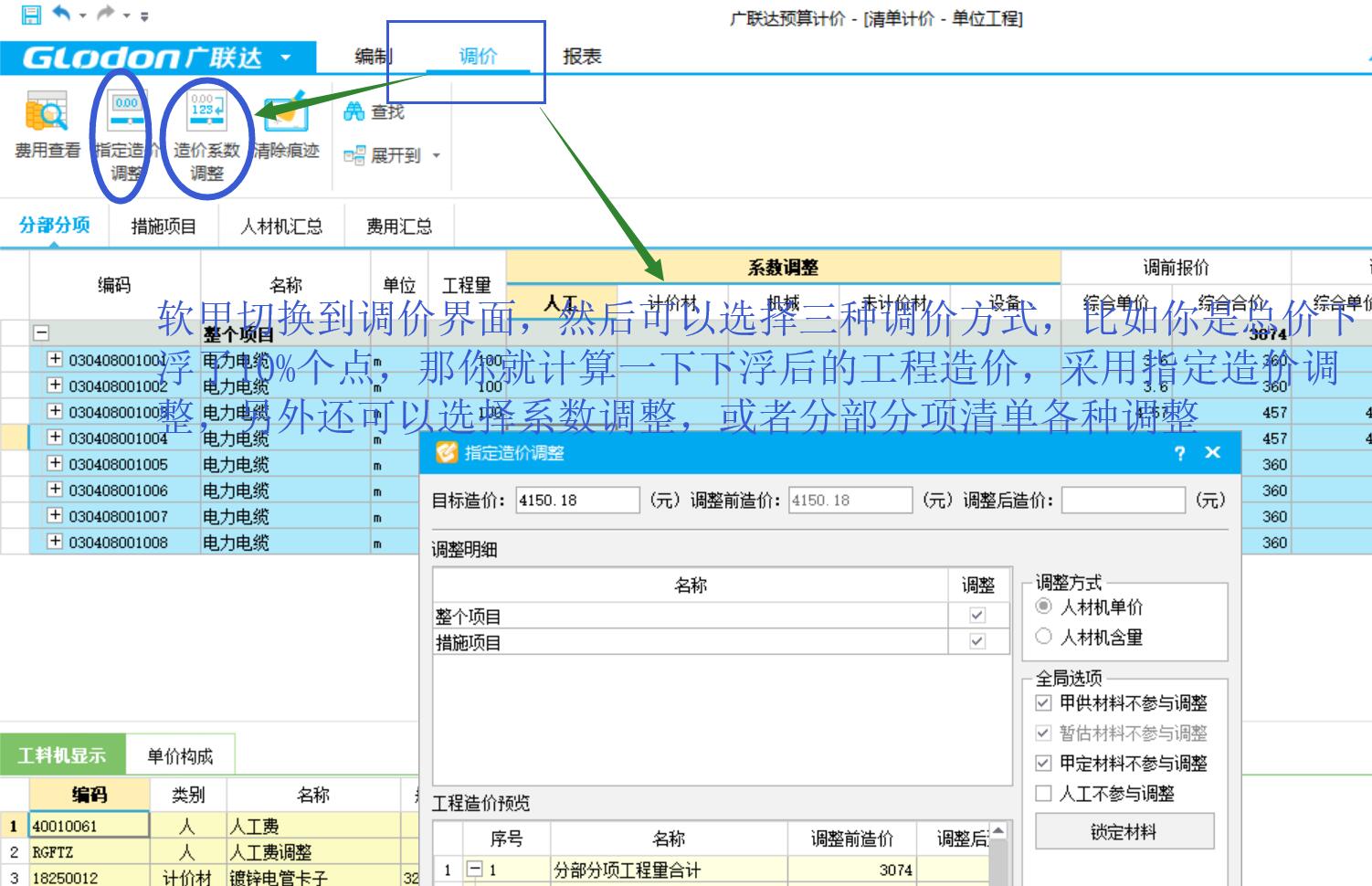This screenshot has height=886, width=1372.
Task: Click the 目标造价 input field
Action: (577, 501)
